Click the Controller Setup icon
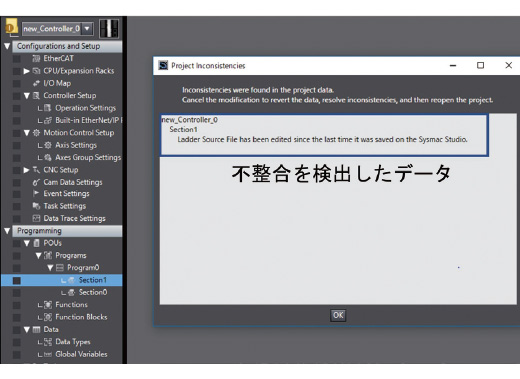 [36, 96]
